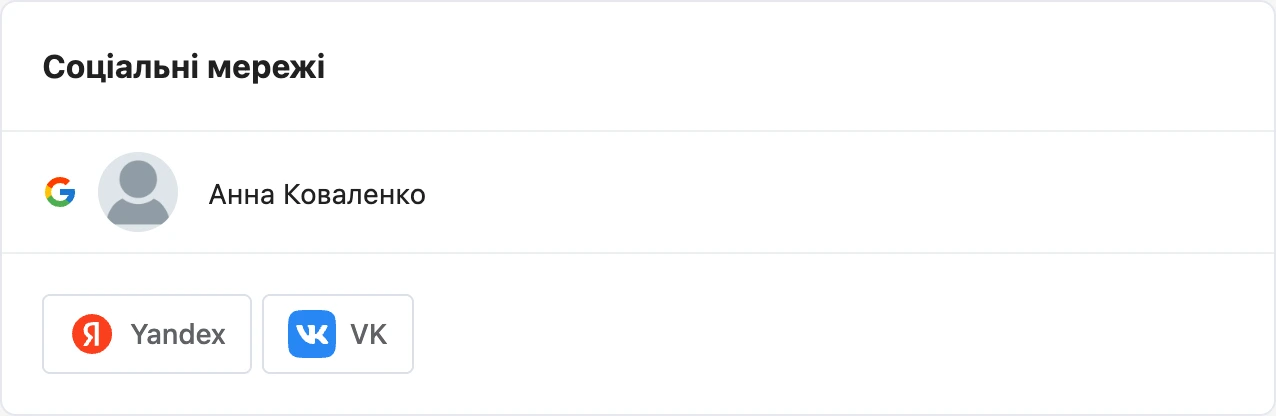The width and height of the screenshot is (1276, 416).
Task: Open the gray profile avatar placeholder
Action: click(138, 192)
